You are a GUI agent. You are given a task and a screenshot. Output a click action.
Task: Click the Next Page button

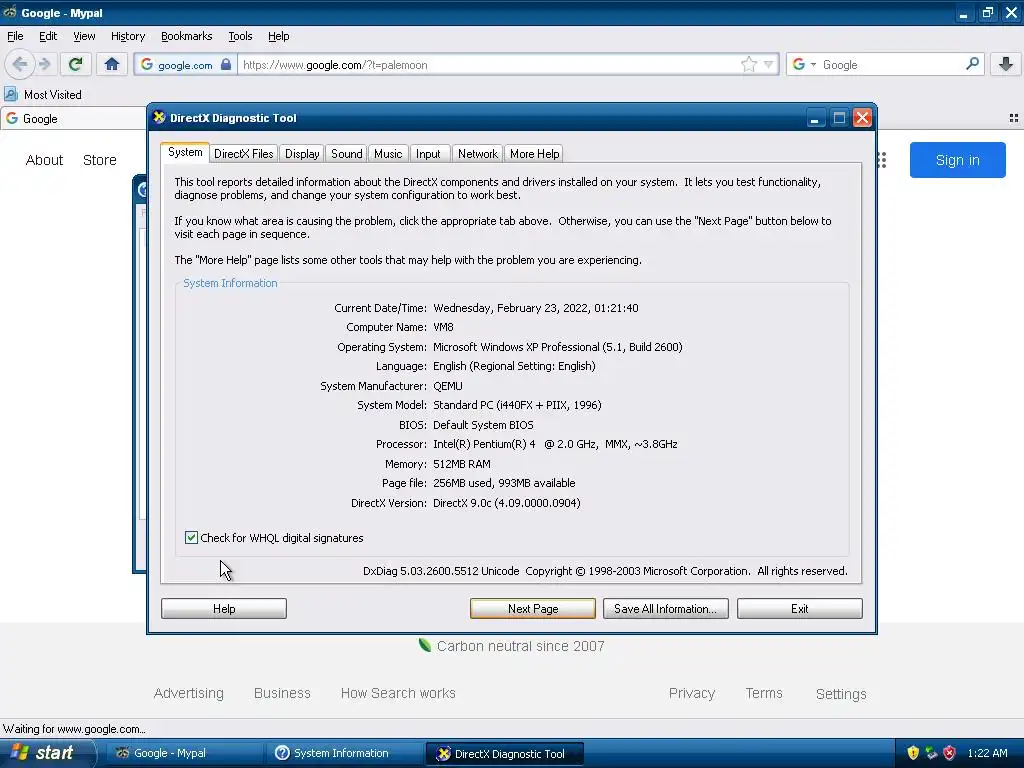click(x=533, y=609)
